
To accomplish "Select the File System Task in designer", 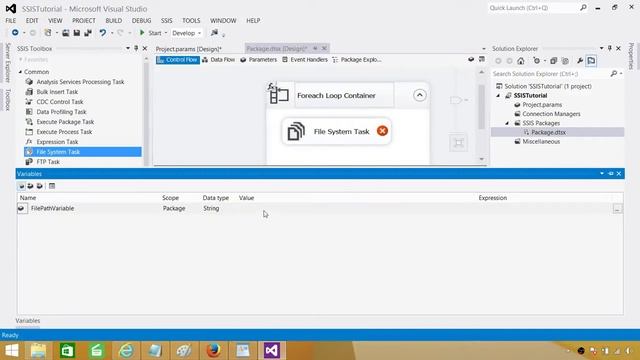I will (x=336, y=131).
